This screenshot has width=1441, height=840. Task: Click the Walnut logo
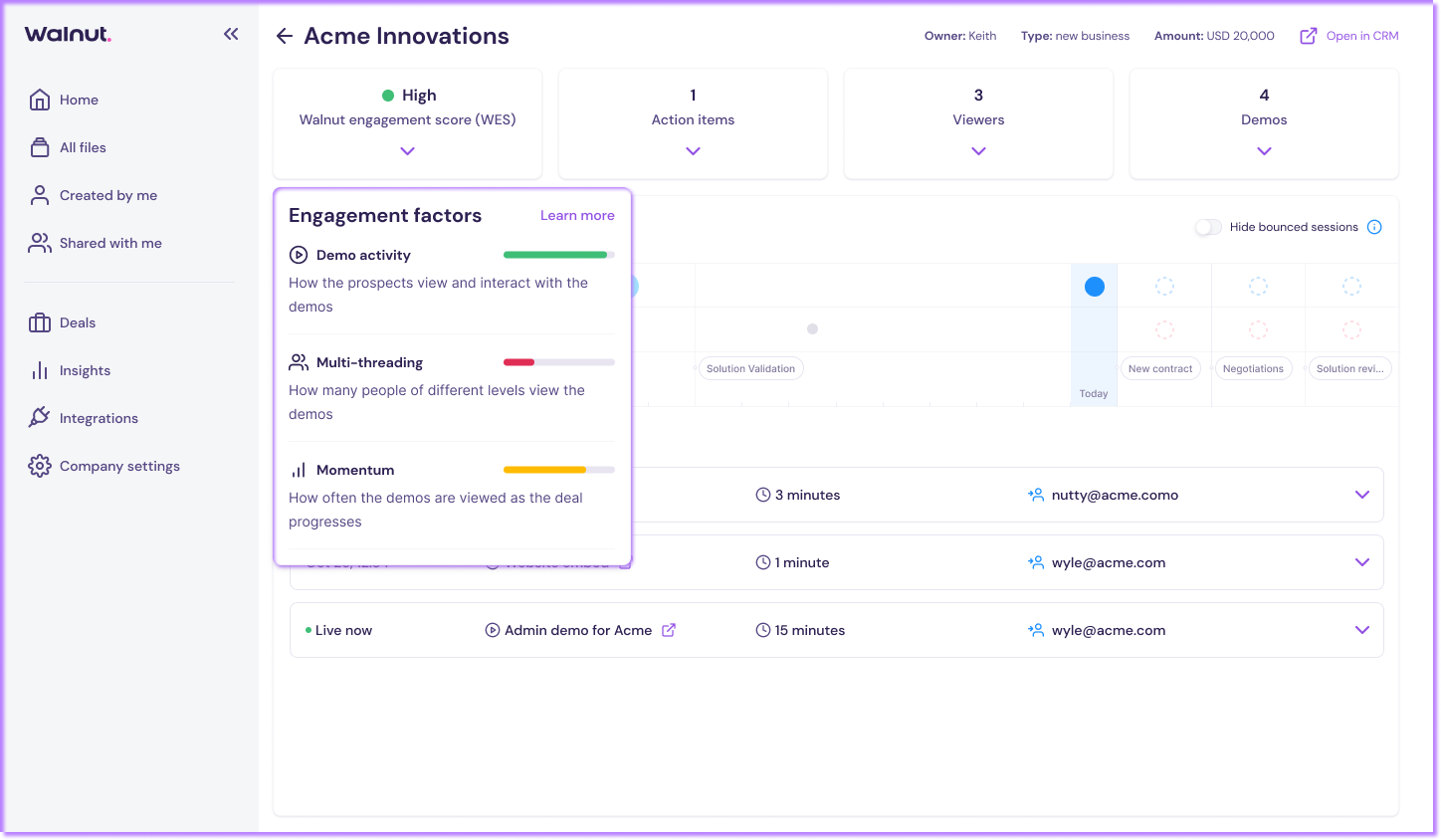[68, 34]
